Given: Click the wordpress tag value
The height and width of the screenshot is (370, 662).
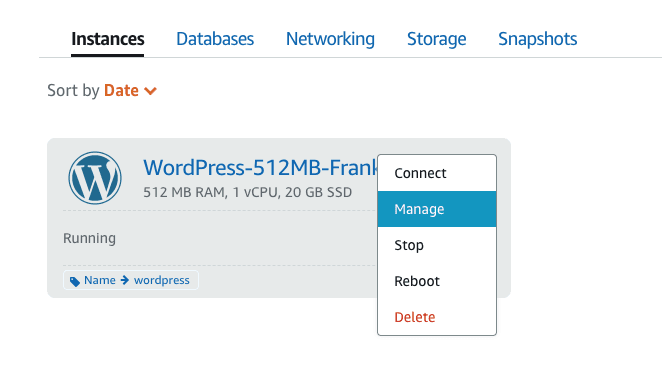Looking at the screenshot, I should coord(162,280).
